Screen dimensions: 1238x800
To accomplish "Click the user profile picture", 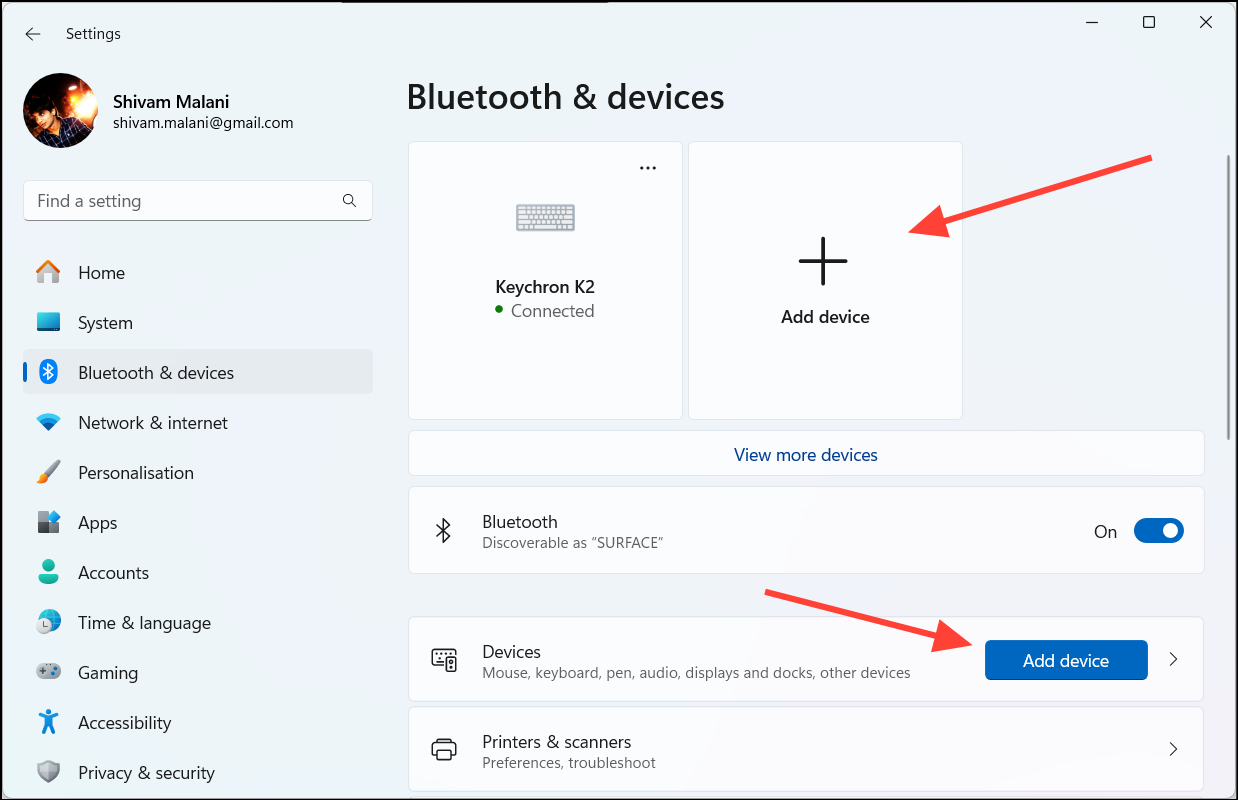I will [61, 111].
